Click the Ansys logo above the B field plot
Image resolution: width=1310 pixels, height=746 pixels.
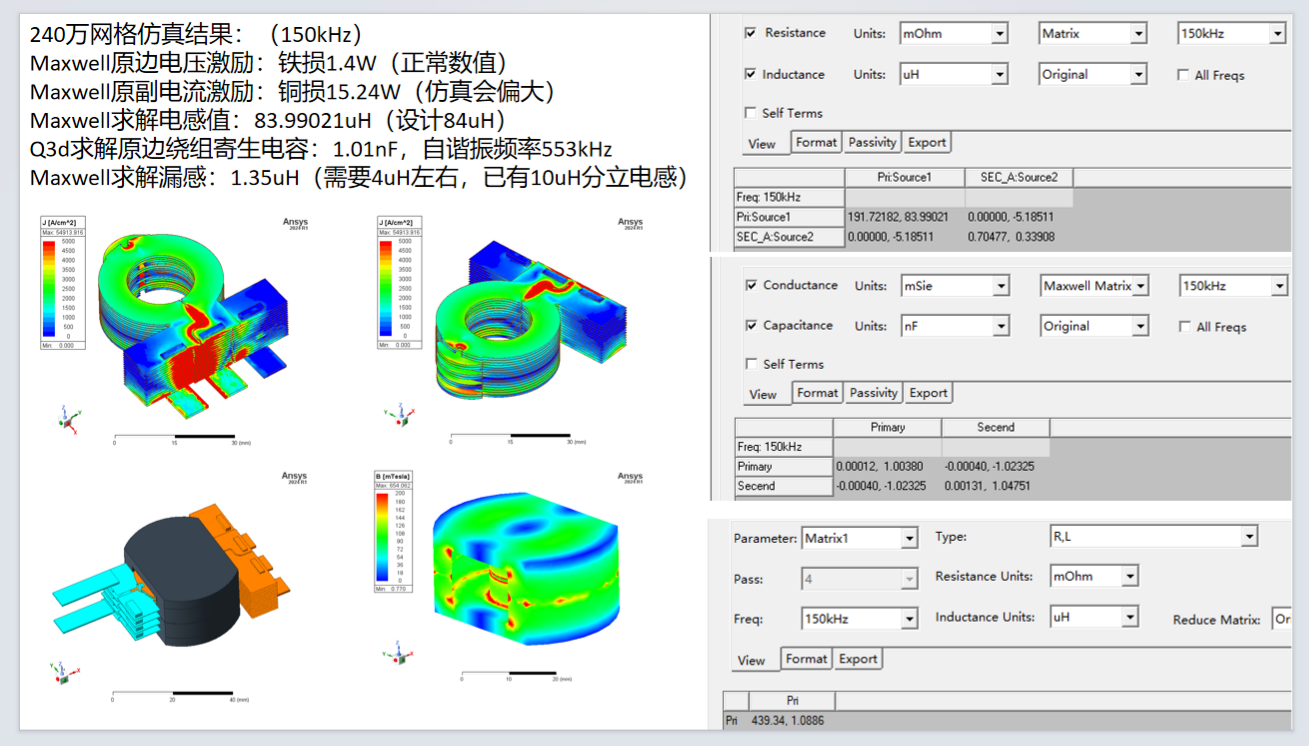pos(630,478)
